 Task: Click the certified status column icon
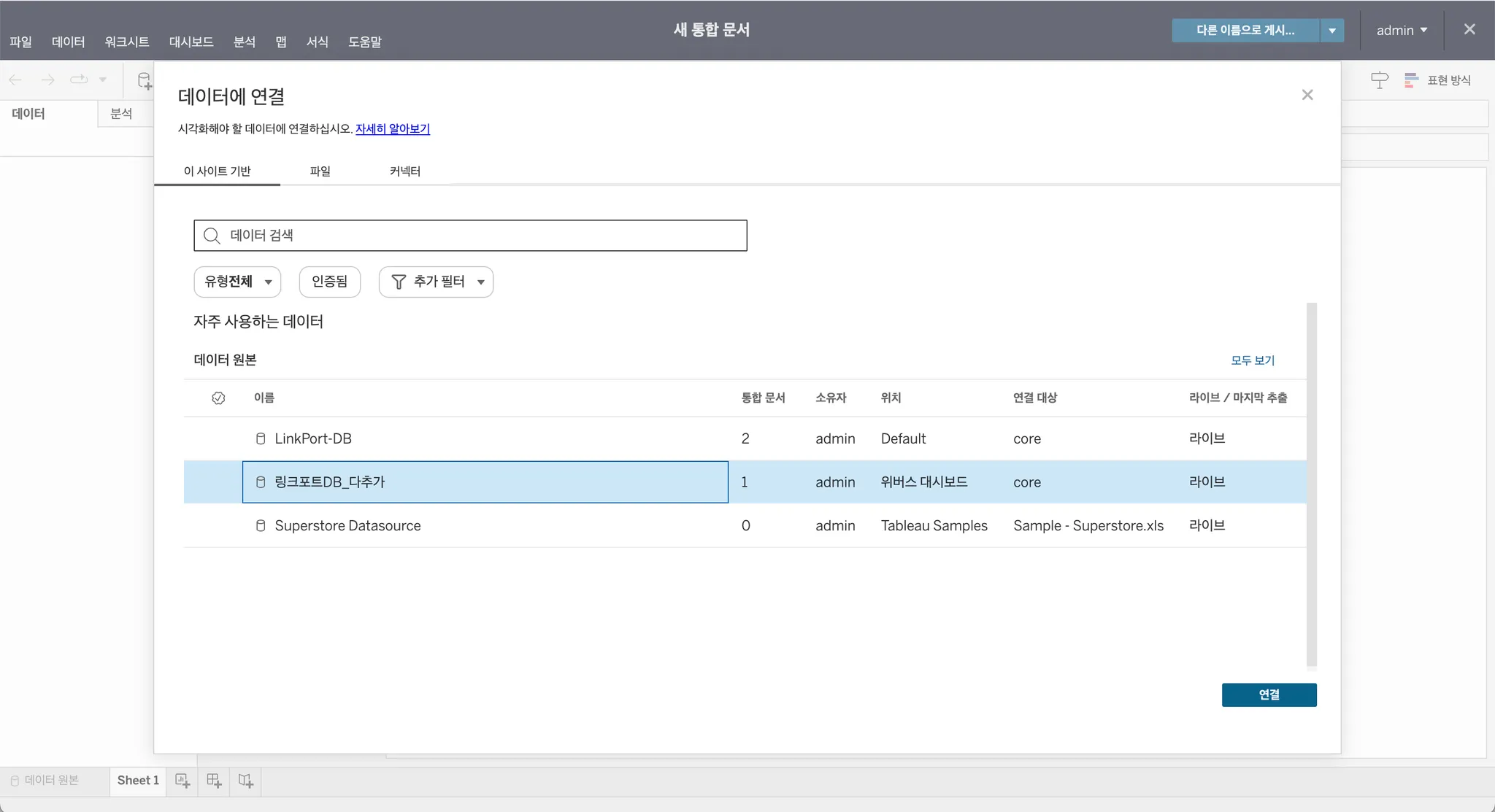[218, 398]
